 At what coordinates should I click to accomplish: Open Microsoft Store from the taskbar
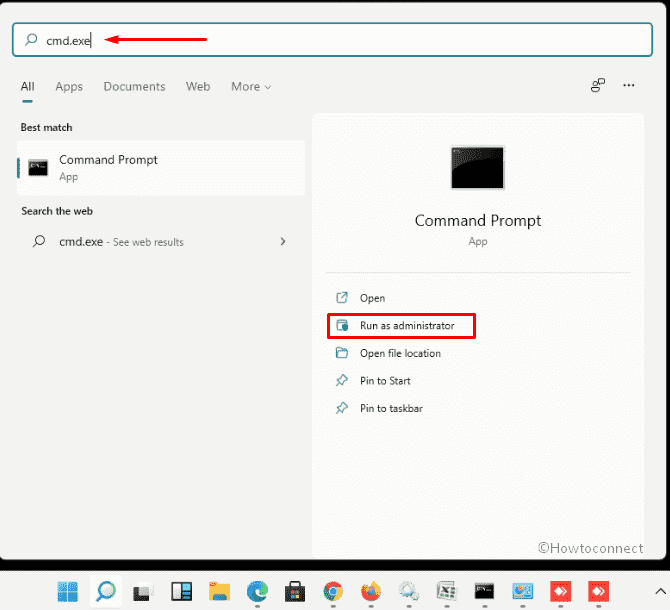pyautogui.click(x=295, y=592)
